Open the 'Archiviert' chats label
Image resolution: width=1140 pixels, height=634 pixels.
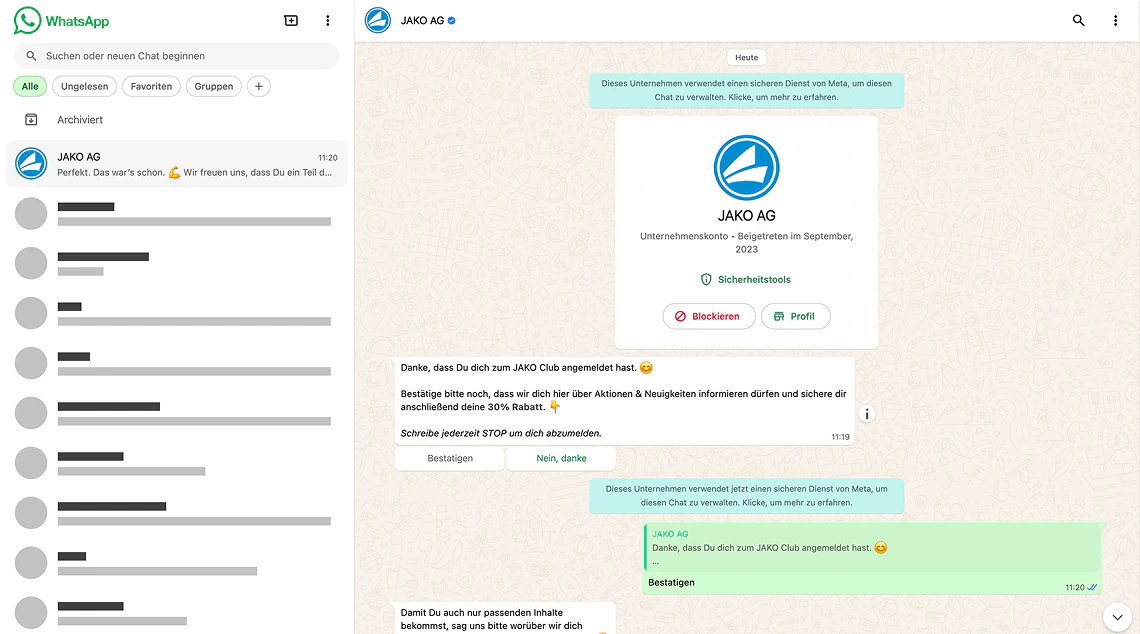pyautogui.click(x=80, y=120)
